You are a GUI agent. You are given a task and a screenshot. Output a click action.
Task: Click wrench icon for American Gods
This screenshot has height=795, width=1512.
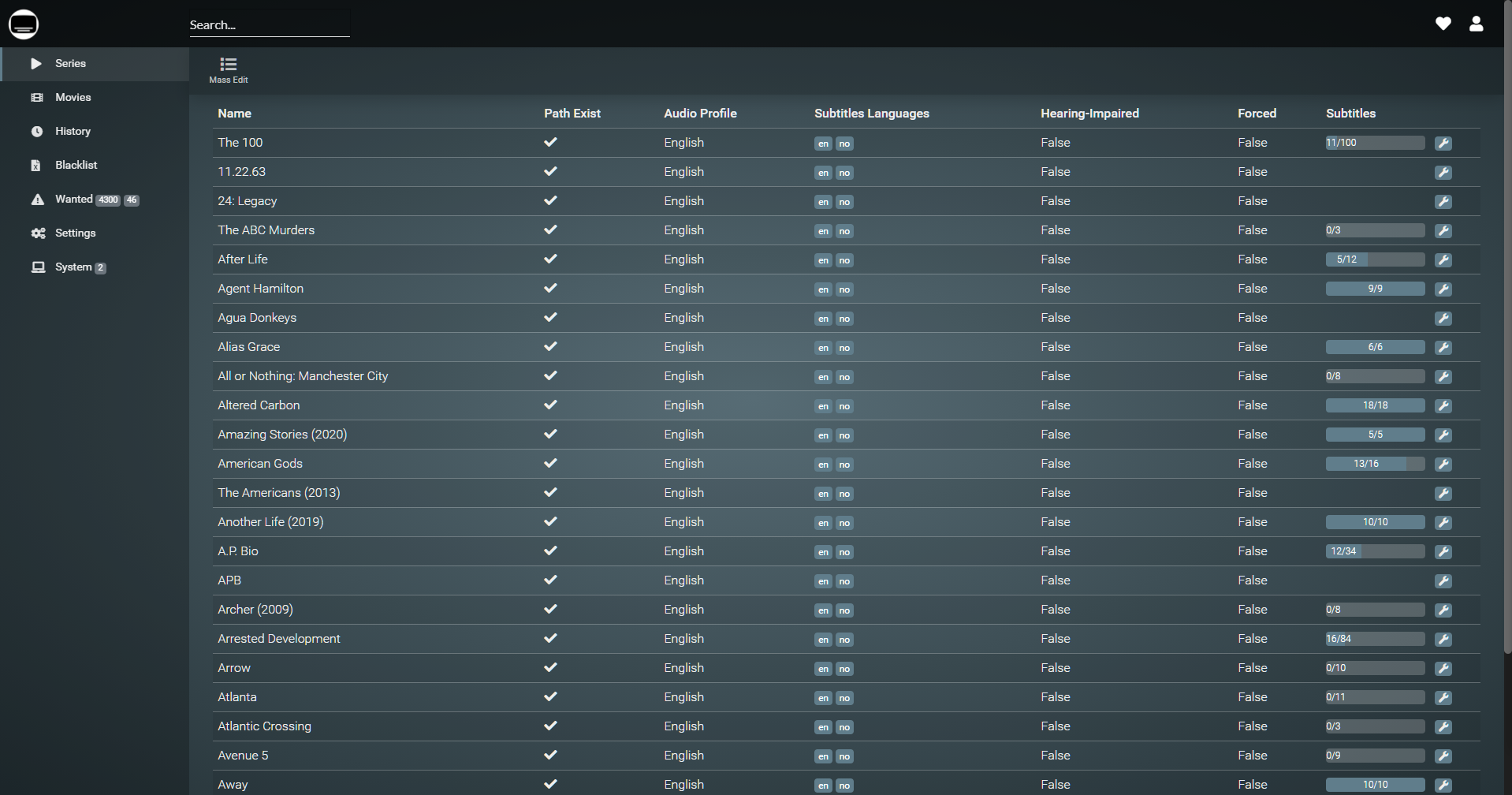point(1443,465)
